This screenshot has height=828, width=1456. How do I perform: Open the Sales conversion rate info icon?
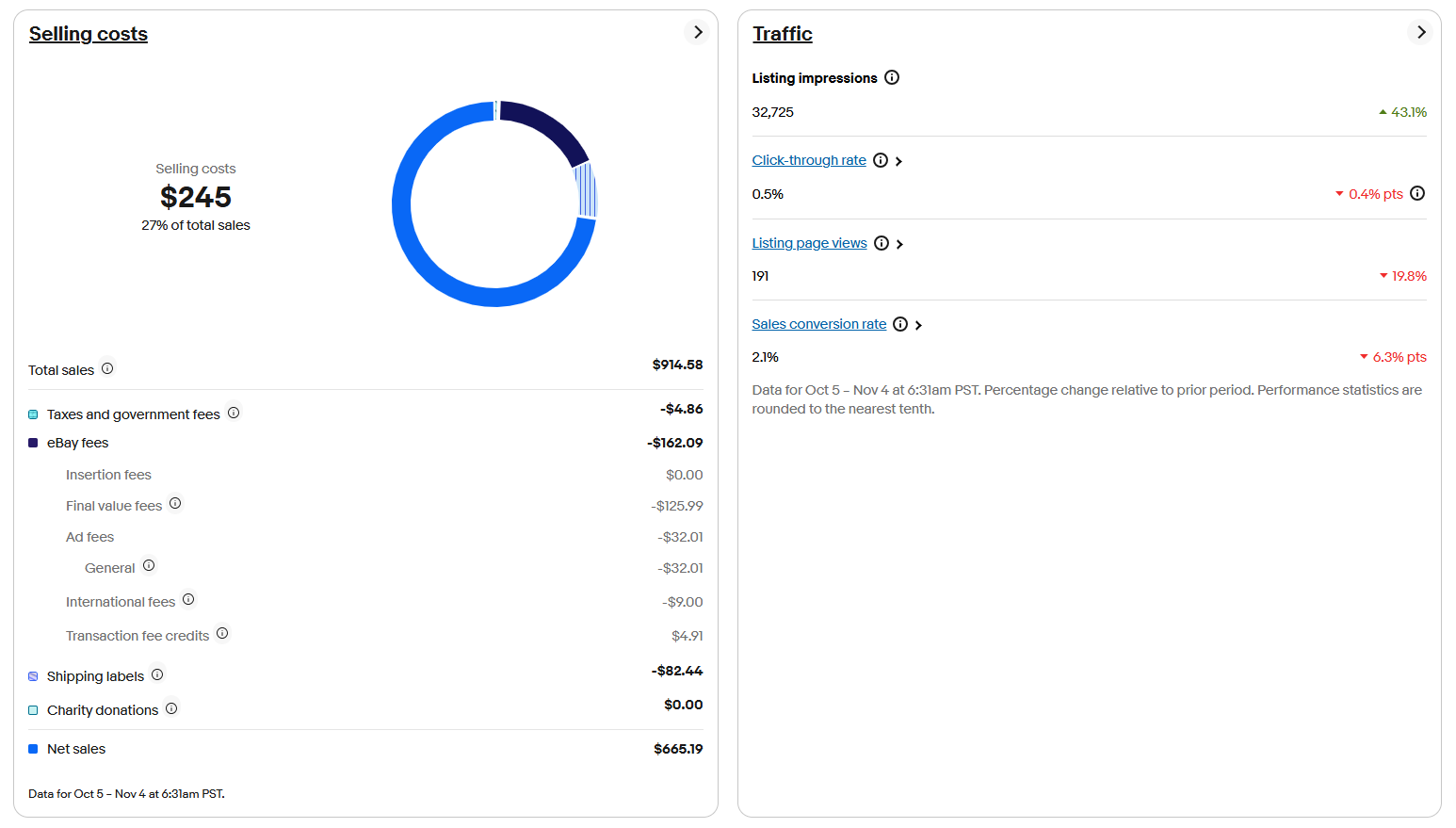[x=900, y=324]
